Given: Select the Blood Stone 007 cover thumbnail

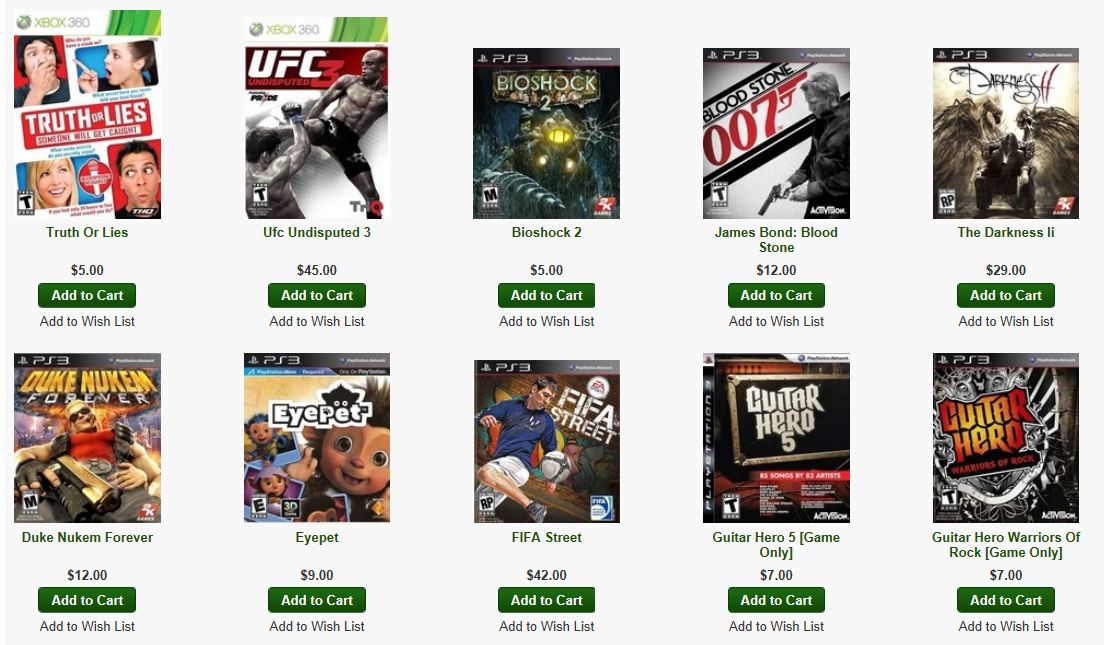Looking at the screenshot, I should coord(776,133).
